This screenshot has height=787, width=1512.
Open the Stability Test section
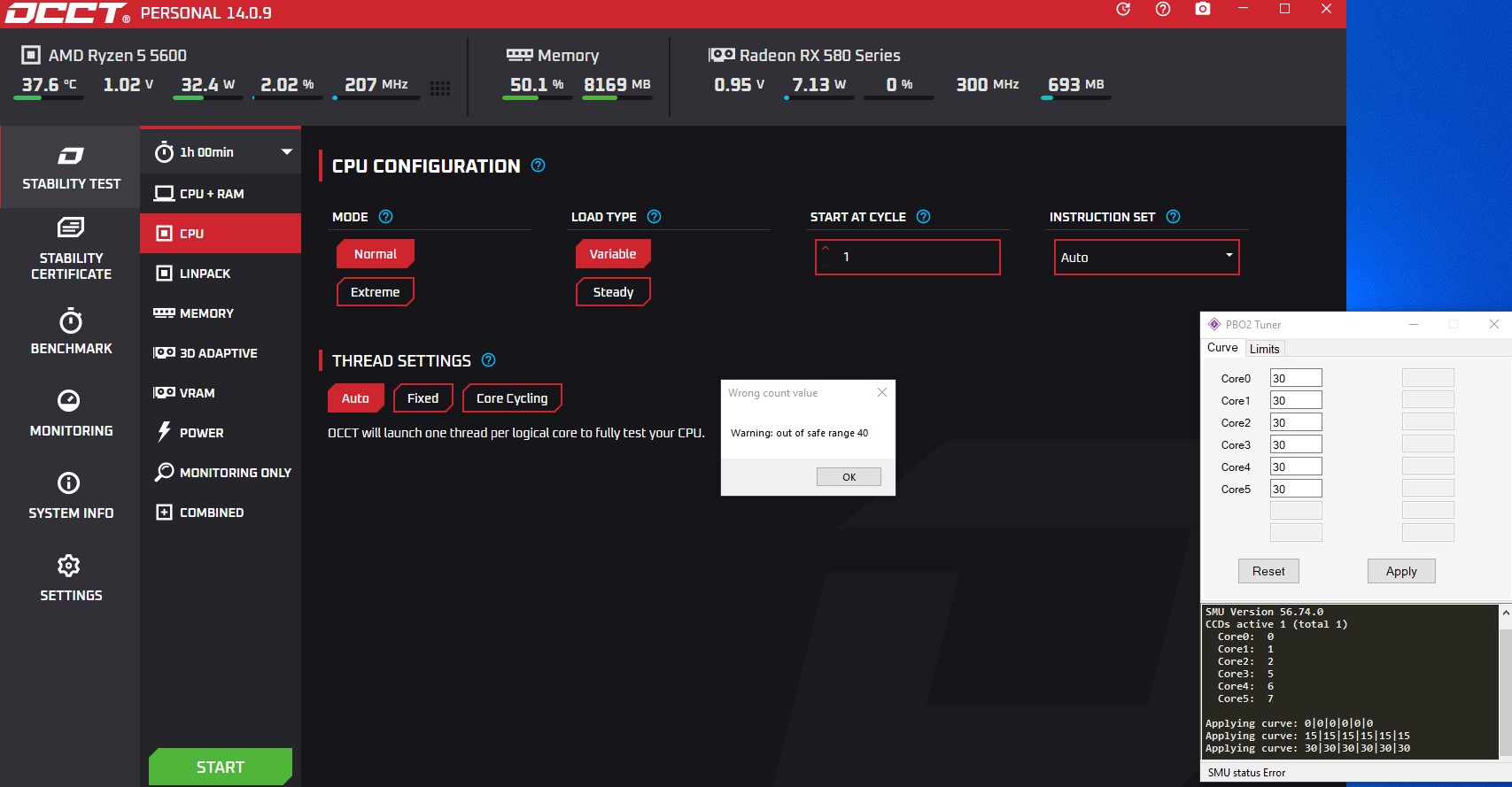[70, 167]
